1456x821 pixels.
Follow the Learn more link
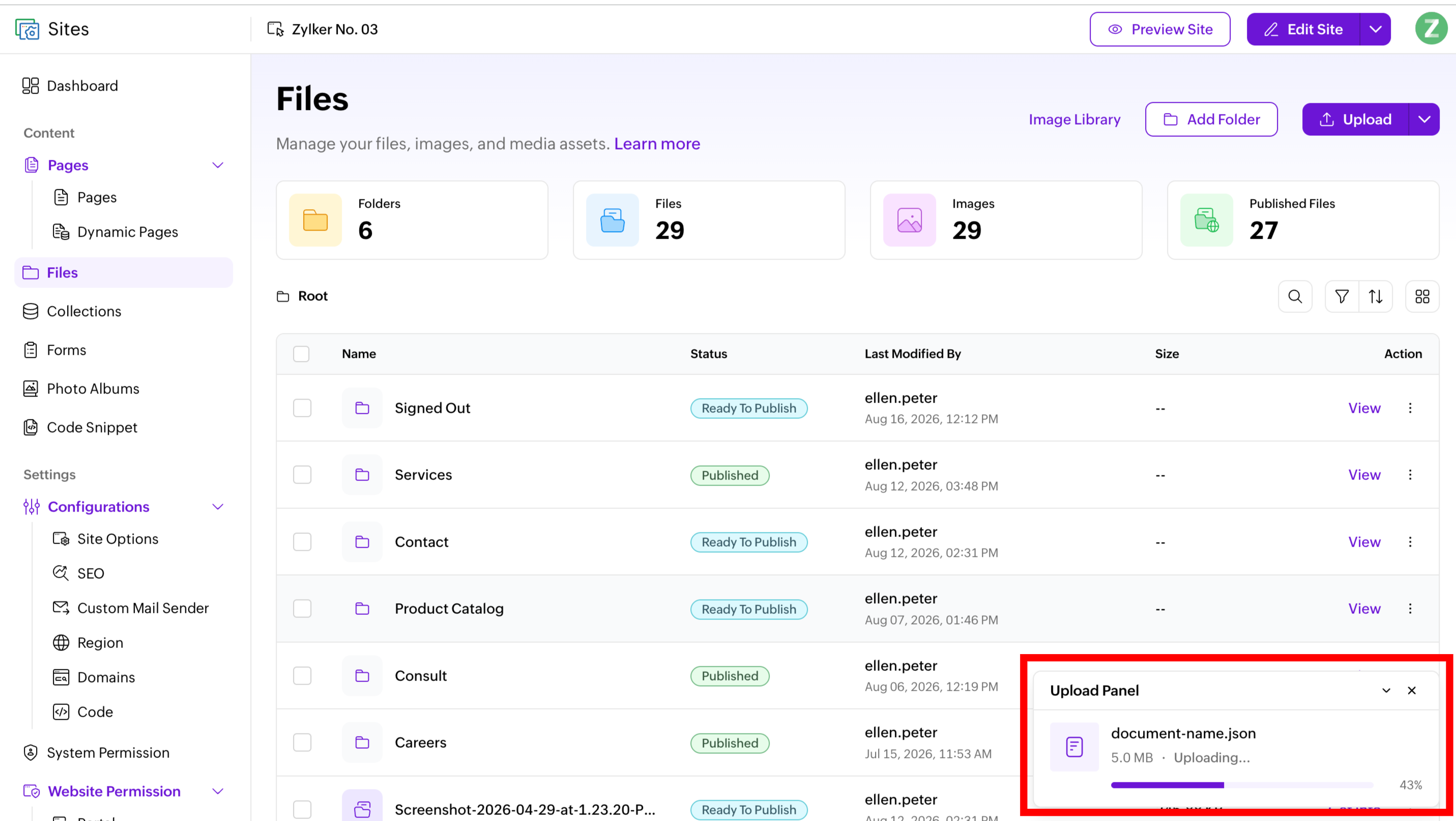(657, 144)
